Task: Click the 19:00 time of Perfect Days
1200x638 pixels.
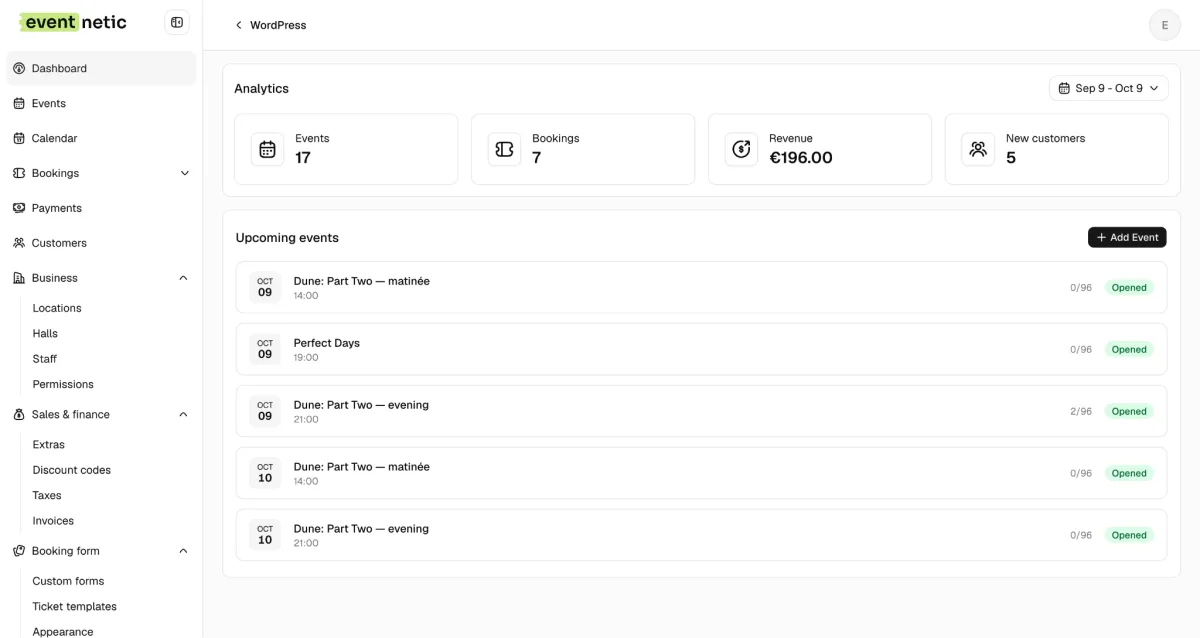Action: (x=306, y=358)
